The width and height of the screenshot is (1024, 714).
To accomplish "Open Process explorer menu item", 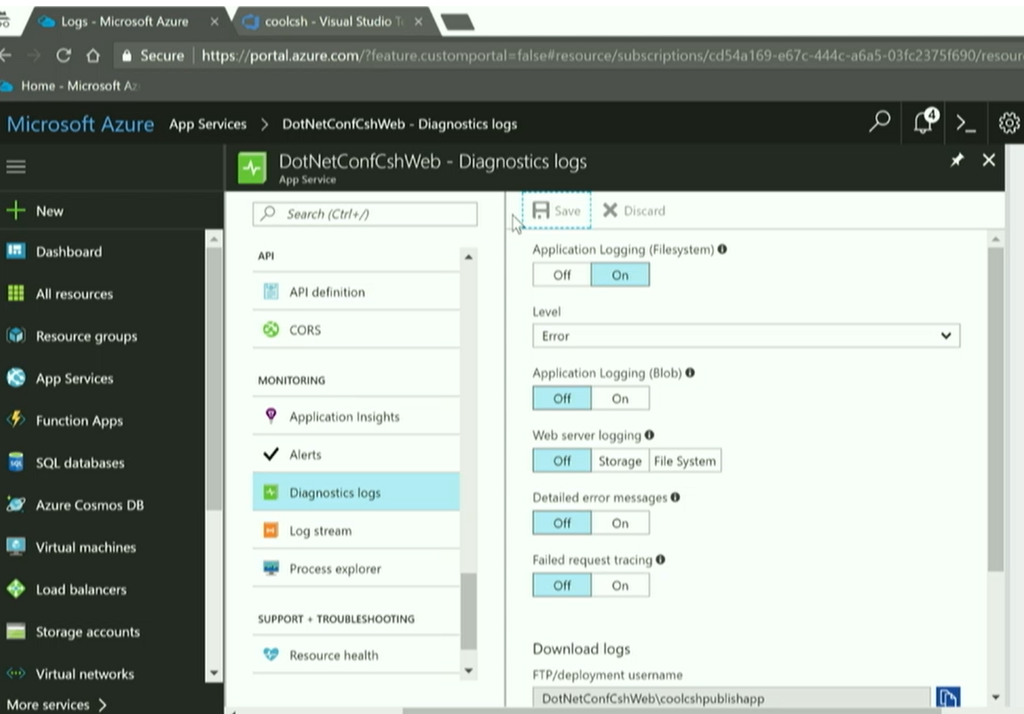I will pyautogui.click(x=356, y=568).
